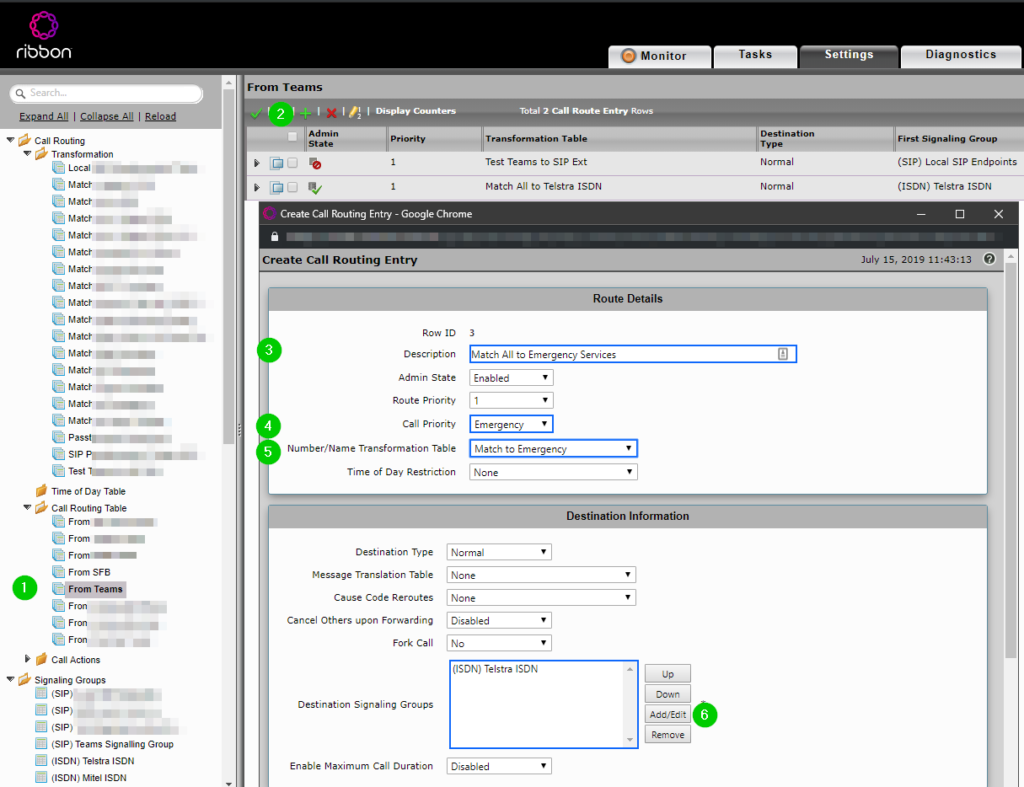Screen dimensions: 1024x787
Task: Click the green checkmark apply icon
Action: coord(256,112)
